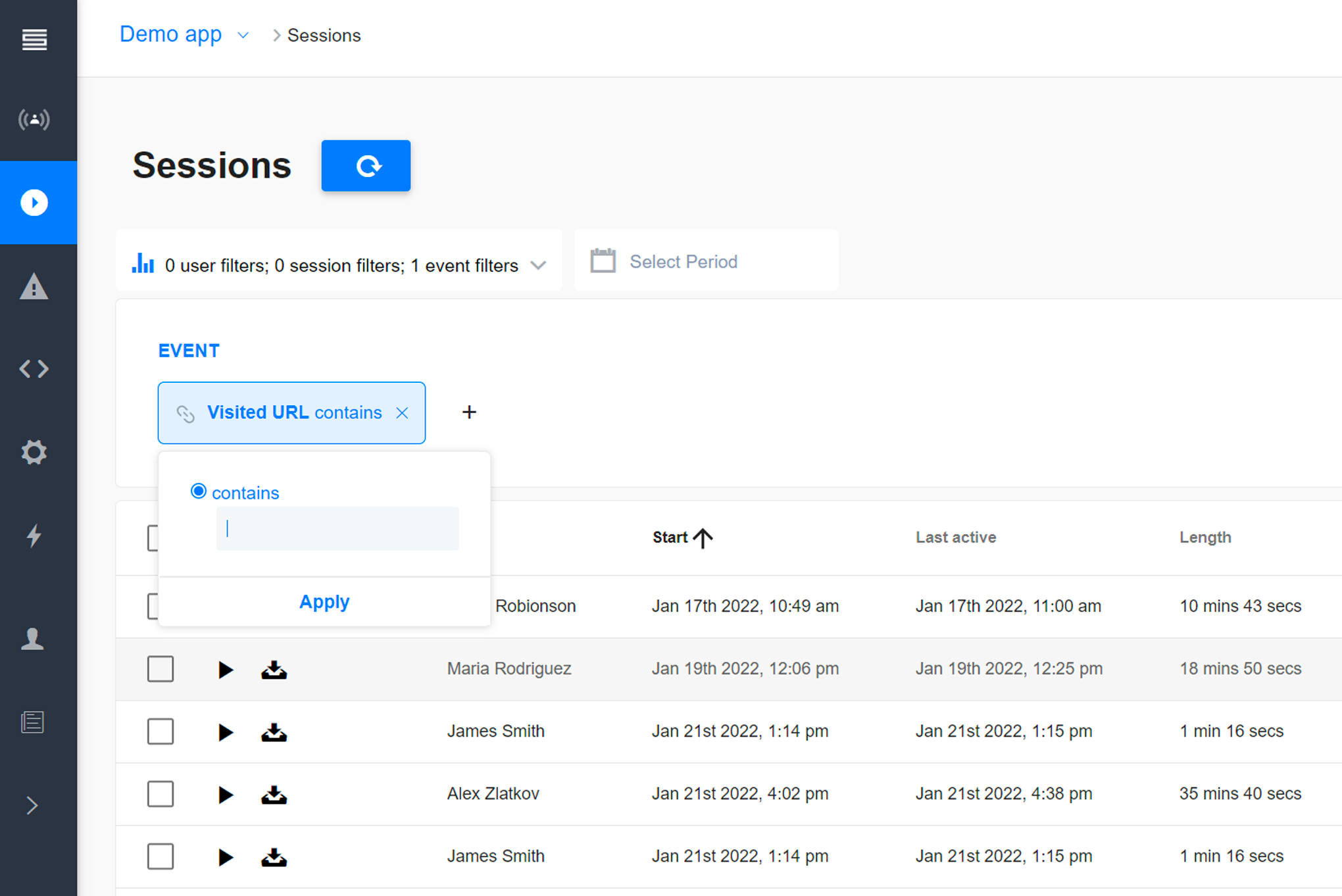Expand the Demo app dropdown
The height and width of the screenshot is (896, 1342).
click(243, 36)
